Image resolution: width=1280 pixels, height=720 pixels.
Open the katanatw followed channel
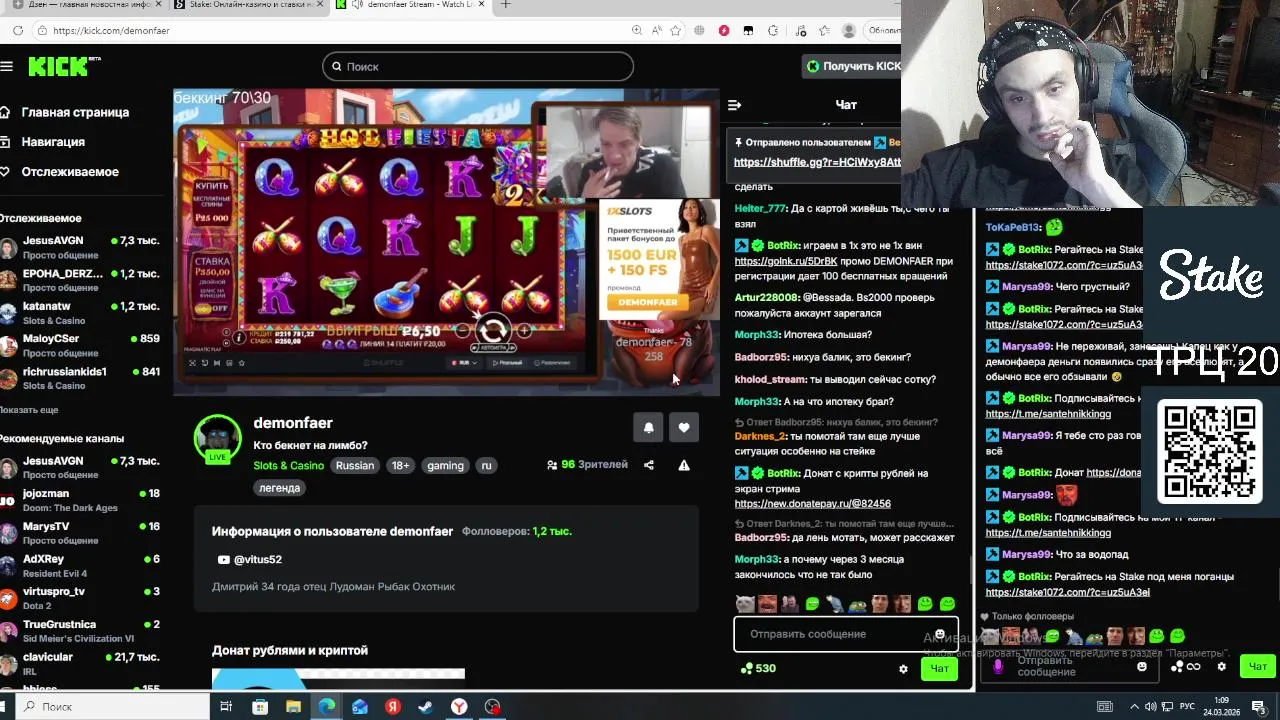(x=80, y=313)
